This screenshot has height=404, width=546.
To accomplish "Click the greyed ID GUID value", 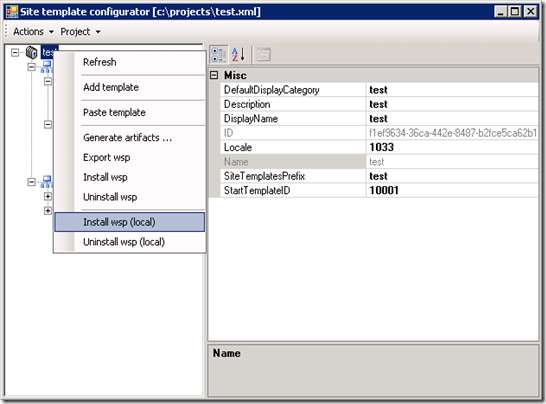I will 452,133.
